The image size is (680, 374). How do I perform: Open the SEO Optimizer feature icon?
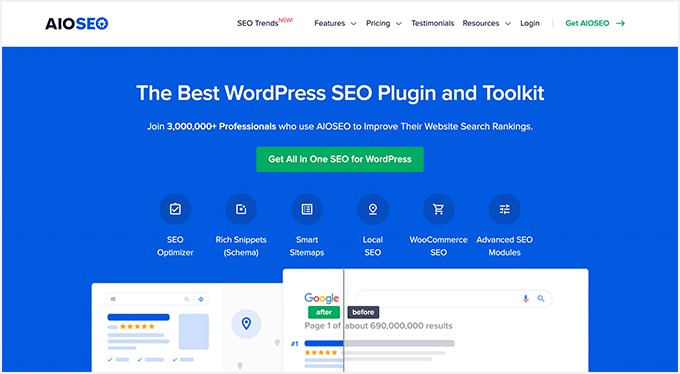(x=175, y=210)
